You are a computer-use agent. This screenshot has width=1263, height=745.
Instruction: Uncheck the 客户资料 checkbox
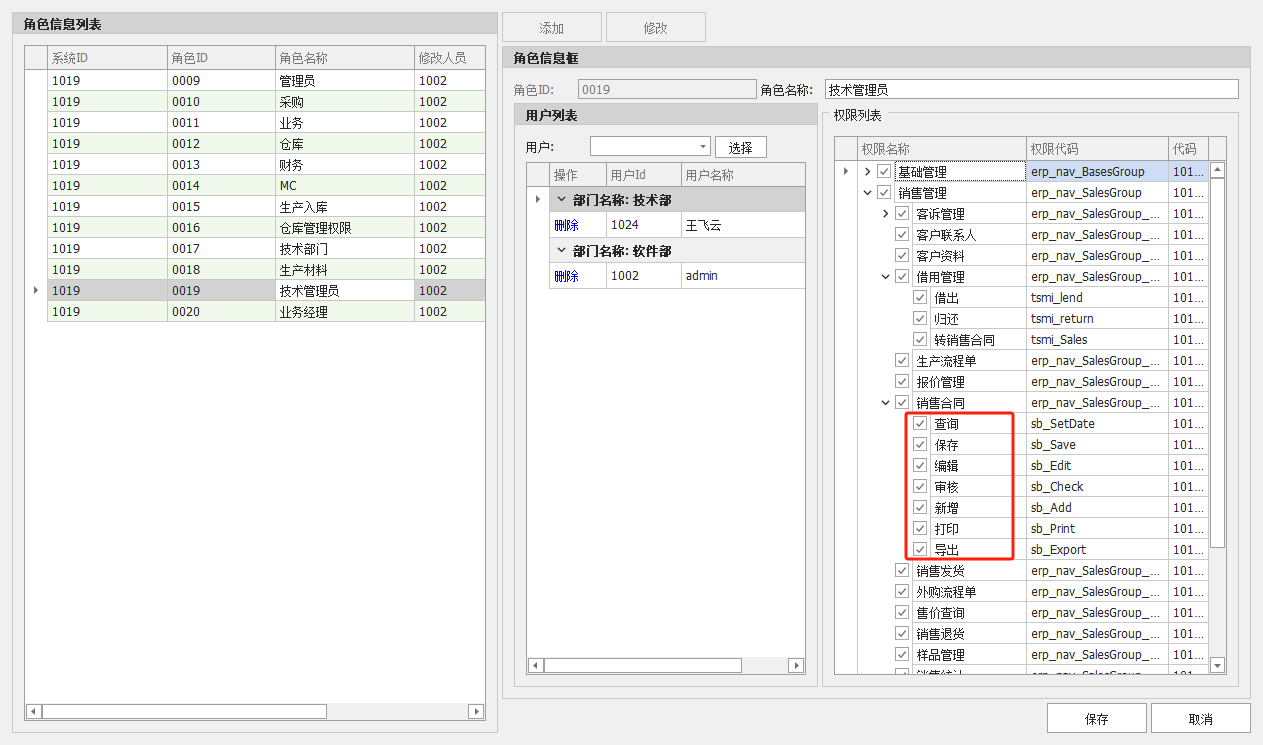pos(902,256)
